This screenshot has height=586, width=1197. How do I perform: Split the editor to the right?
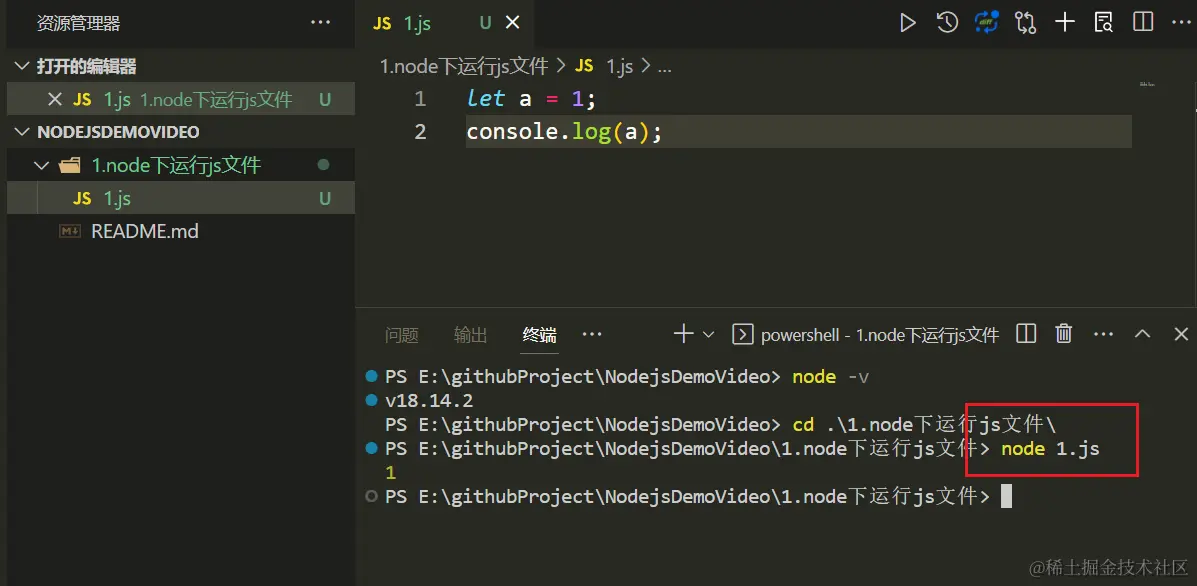(x=1143, y=23)
